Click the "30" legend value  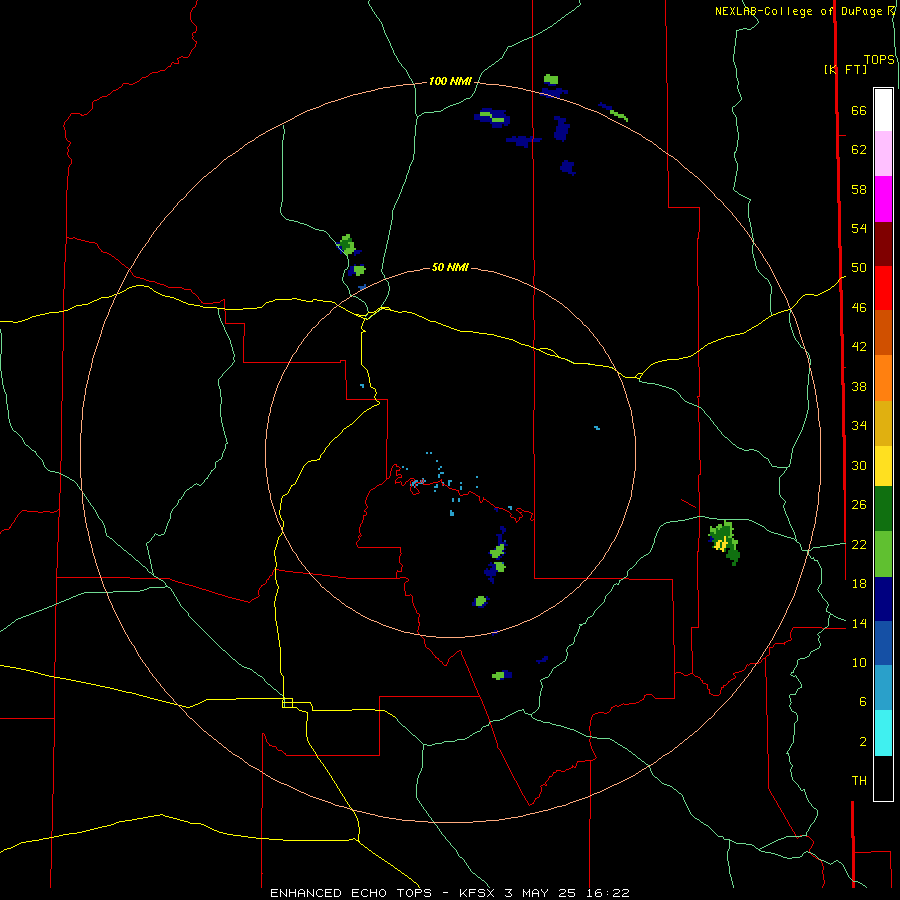pyautogui.click(x=859, y=465)
